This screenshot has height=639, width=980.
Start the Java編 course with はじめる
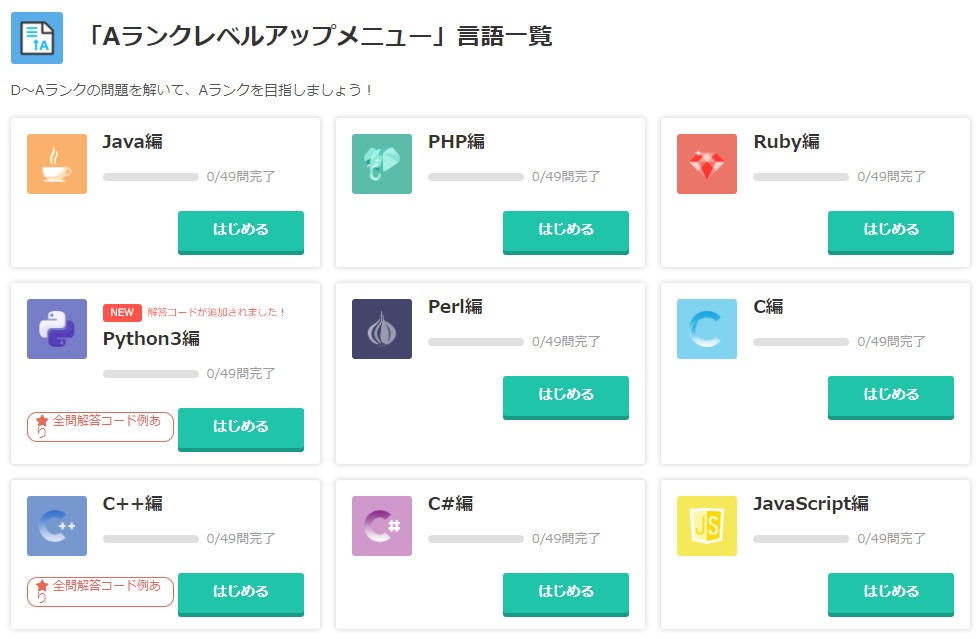[241, 232]
